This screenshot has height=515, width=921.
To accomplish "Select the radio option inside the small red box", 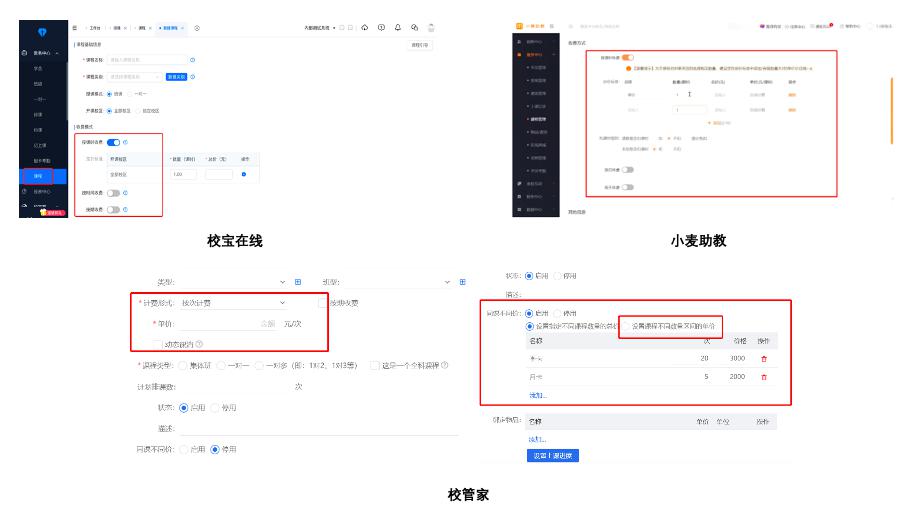I will (626, 326).
